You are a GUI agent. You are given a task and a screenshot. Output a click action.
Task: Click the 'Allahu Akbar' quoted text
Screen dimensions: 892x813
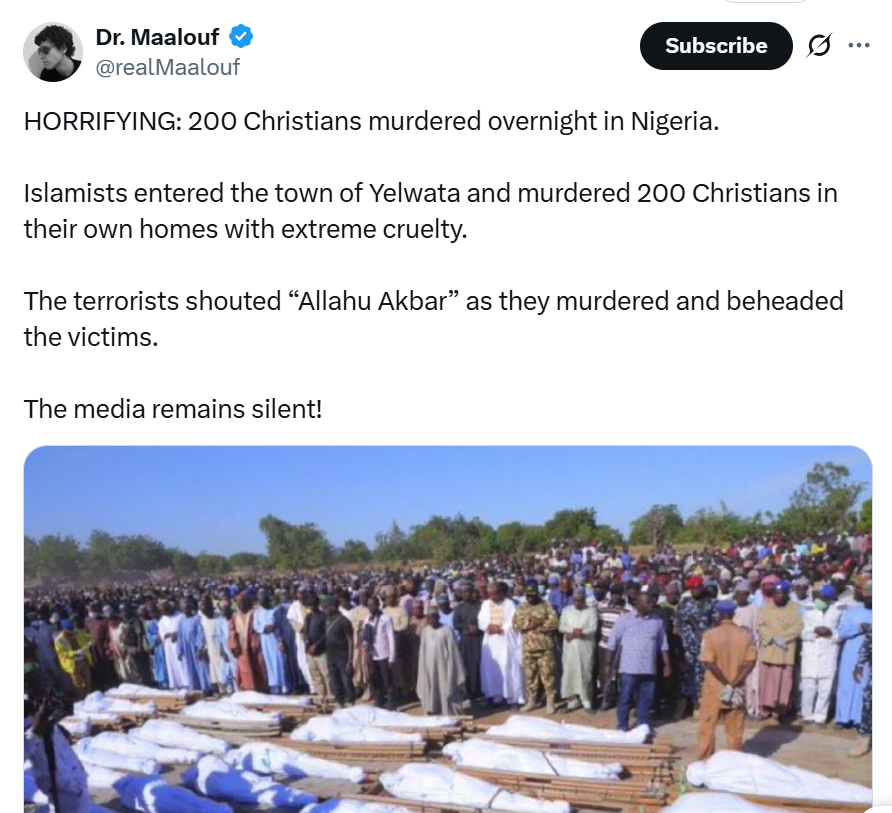pyautogui.click(x=377, y=302)
